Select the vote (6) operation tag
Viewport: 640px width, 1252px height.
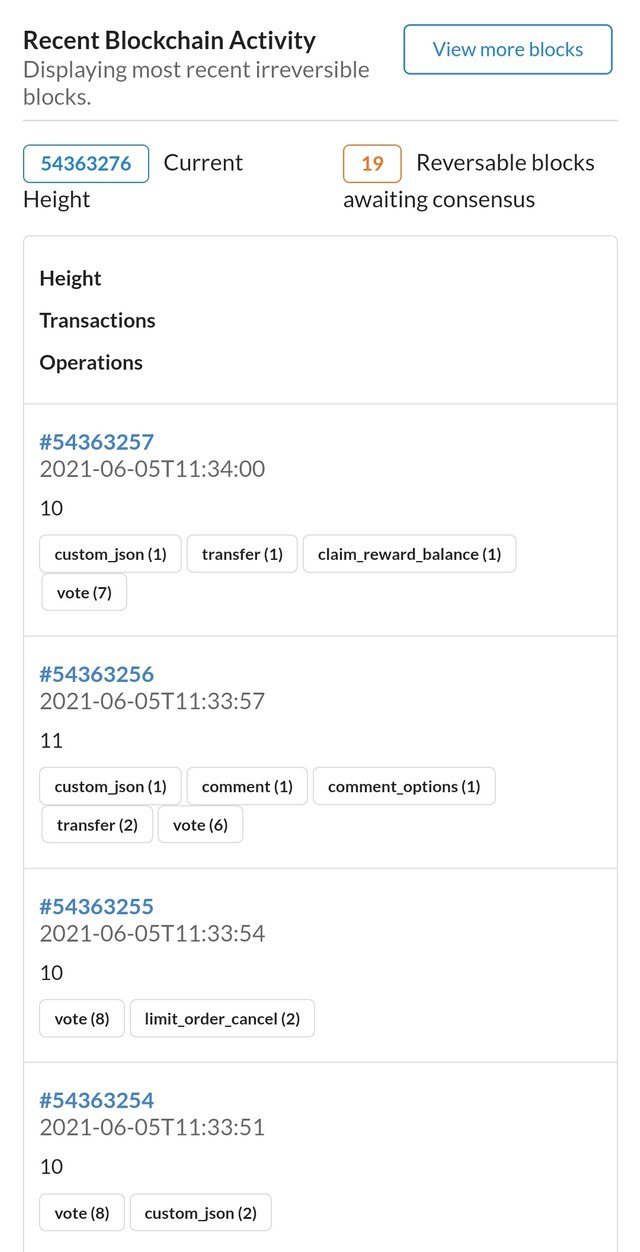(x=200, y=826)
